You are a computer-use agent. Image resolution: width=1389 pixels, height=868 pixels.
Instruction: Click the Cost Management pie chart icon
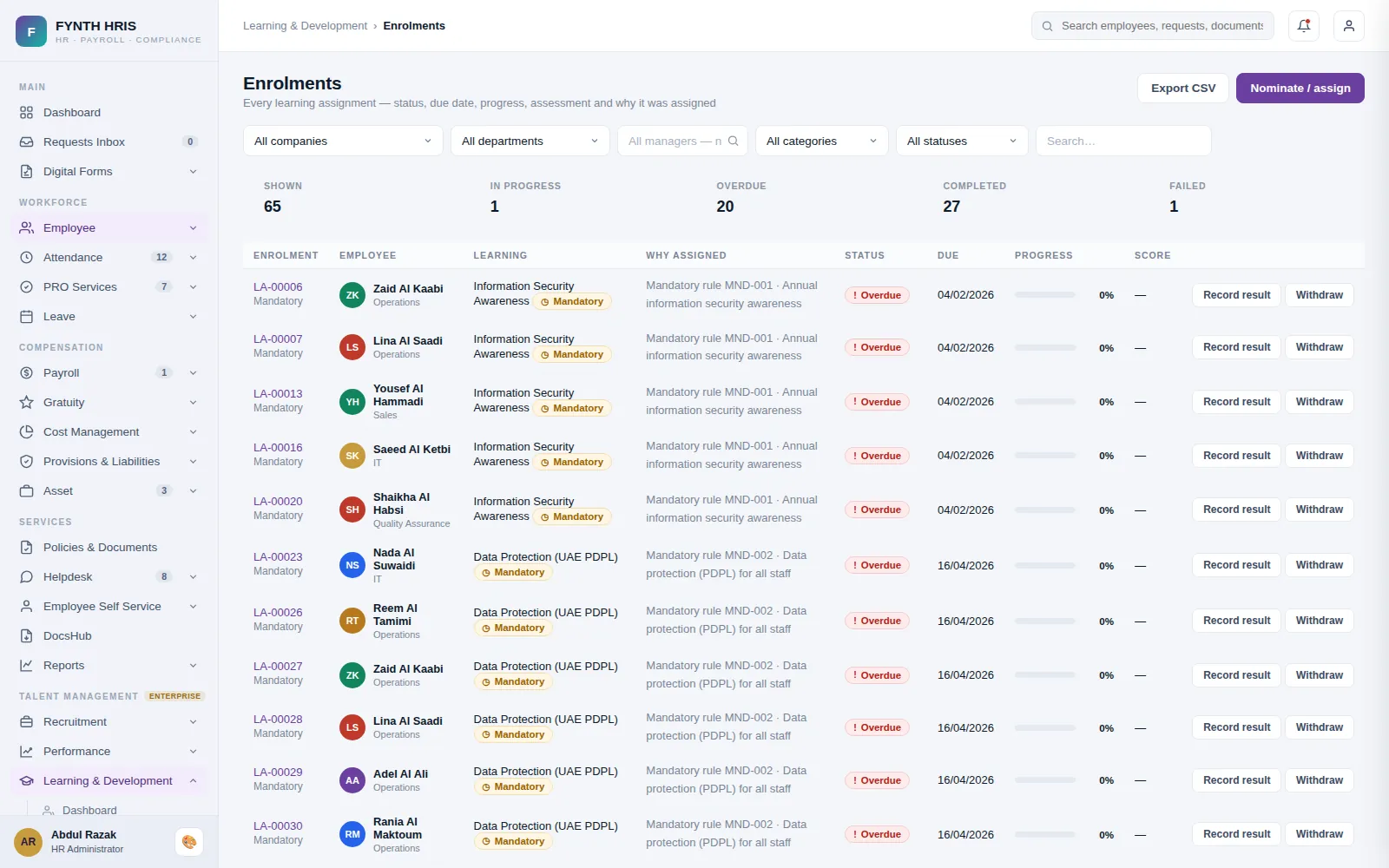(x=26, y=432)
